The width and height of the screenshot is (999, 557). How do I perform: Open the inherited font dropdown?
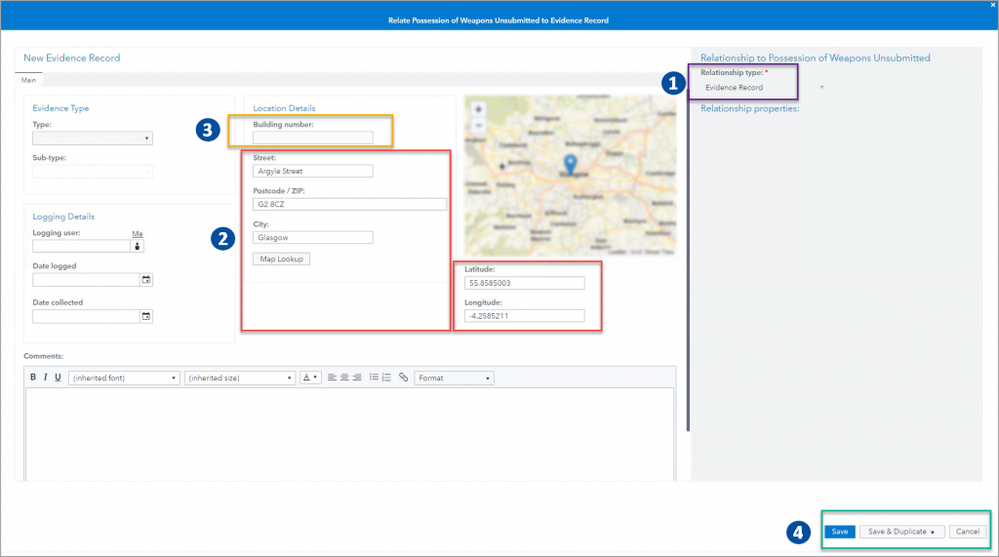pyautogui.click(x=124, y=378)
